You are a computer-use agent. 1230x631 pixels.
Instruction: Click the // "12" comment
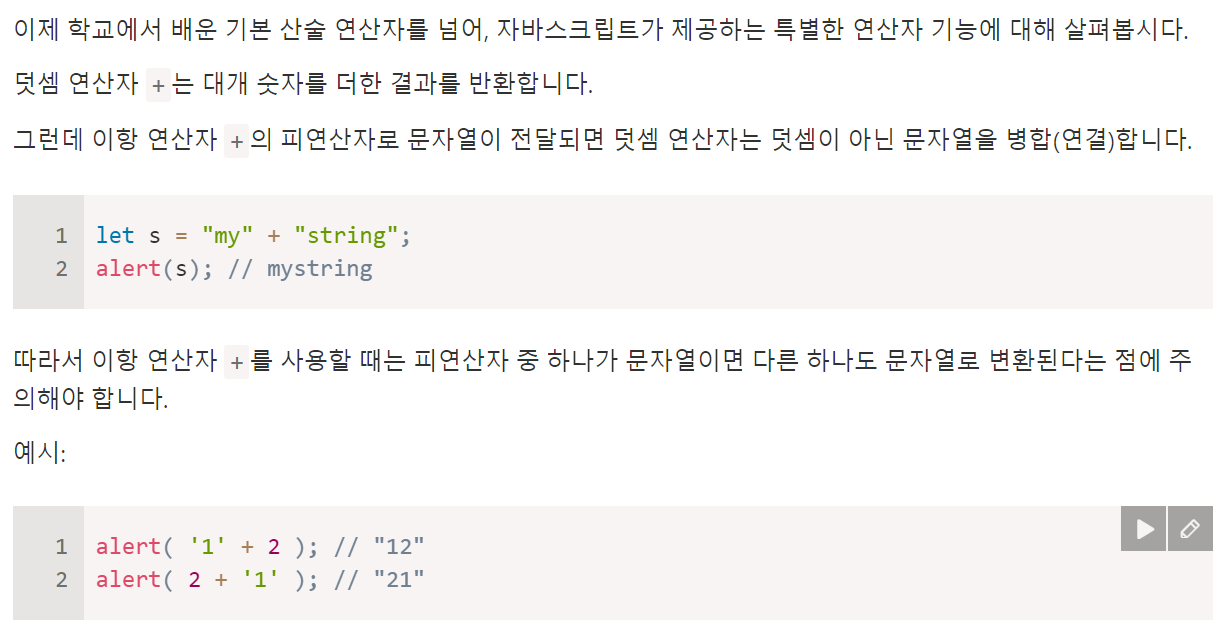pos(379,547)
